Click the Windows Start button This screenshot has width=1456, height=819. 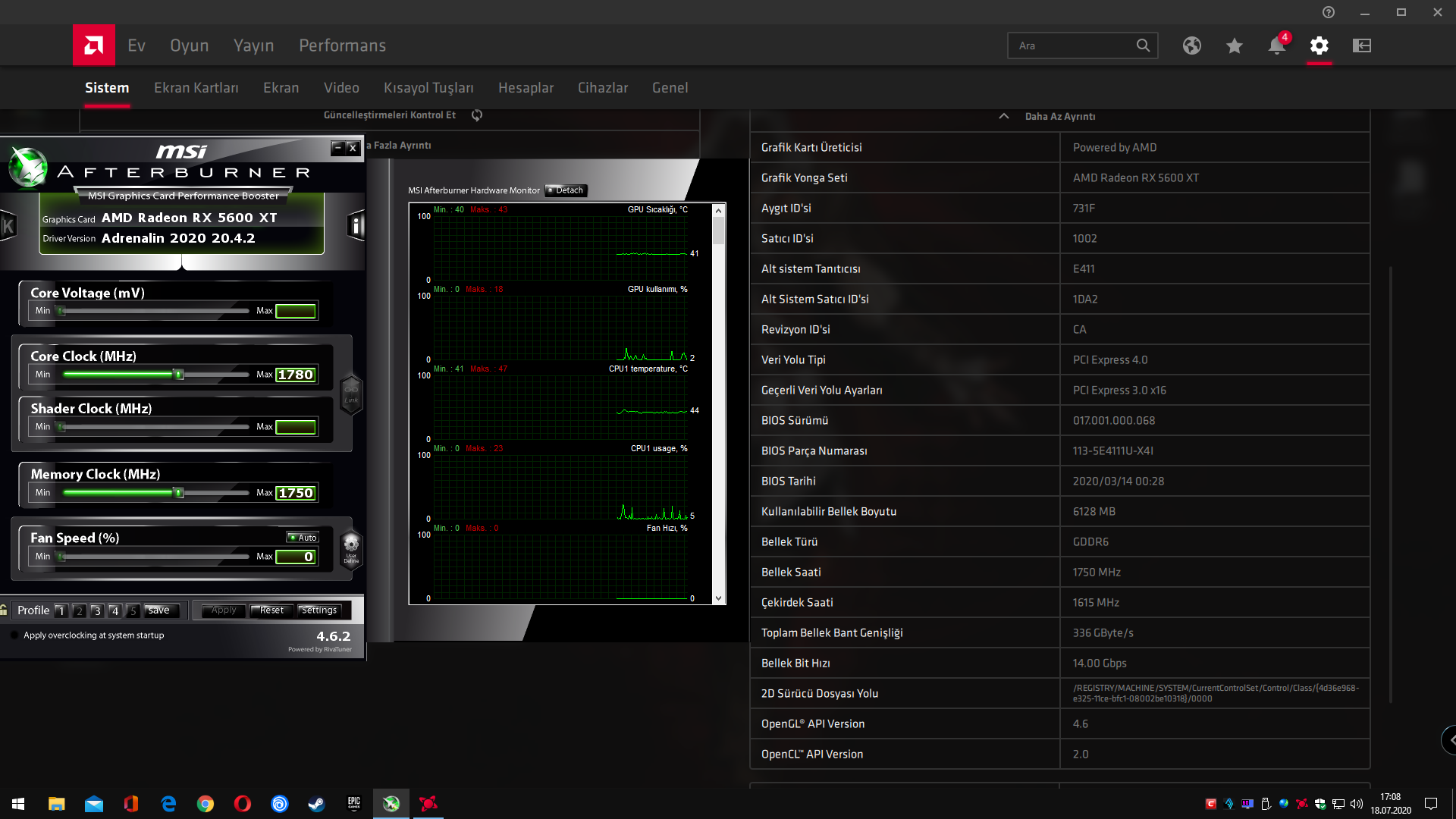click(18, 804)
